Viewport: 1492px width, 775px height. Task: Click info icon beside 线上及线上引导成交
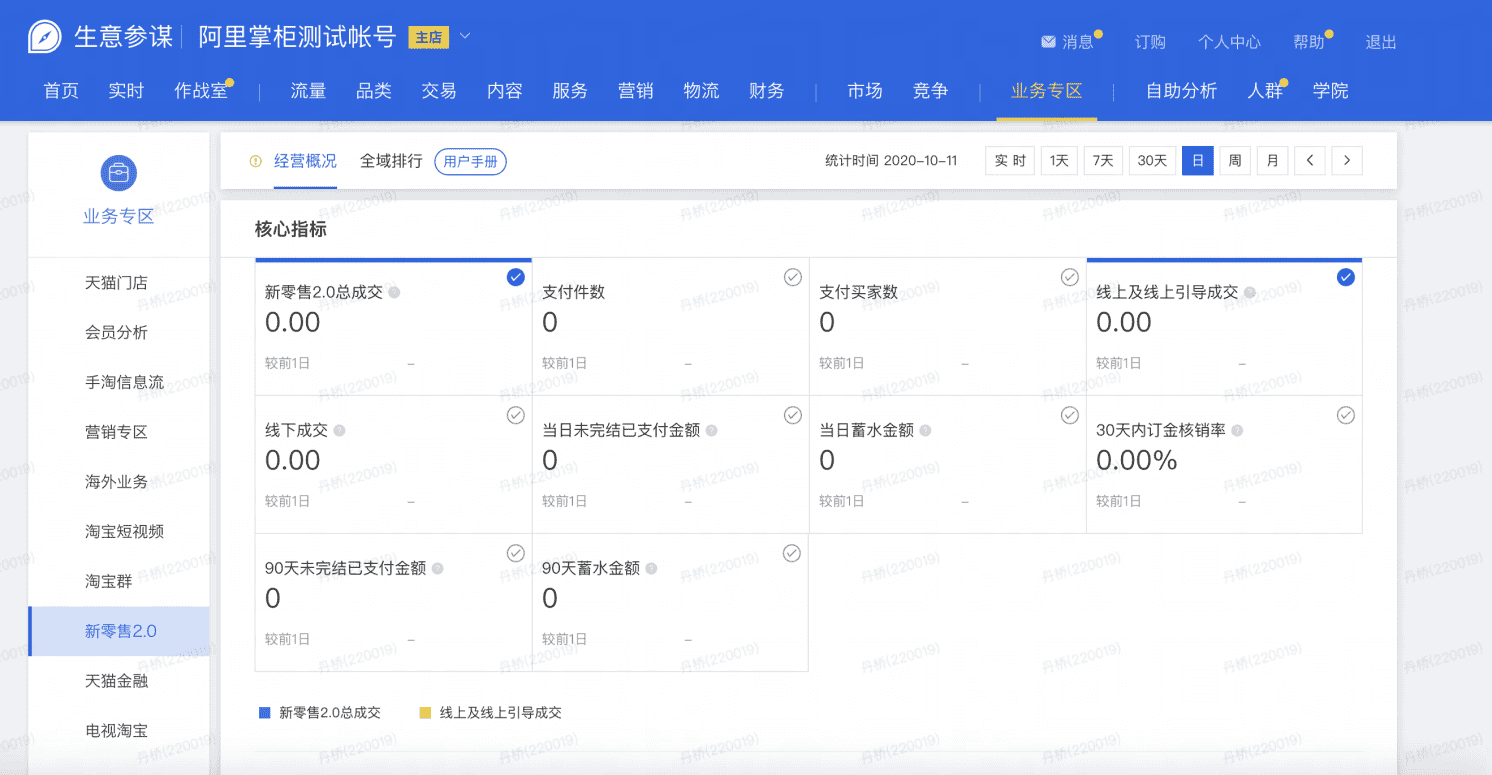pyautogui.click(x=1249, y=293)
